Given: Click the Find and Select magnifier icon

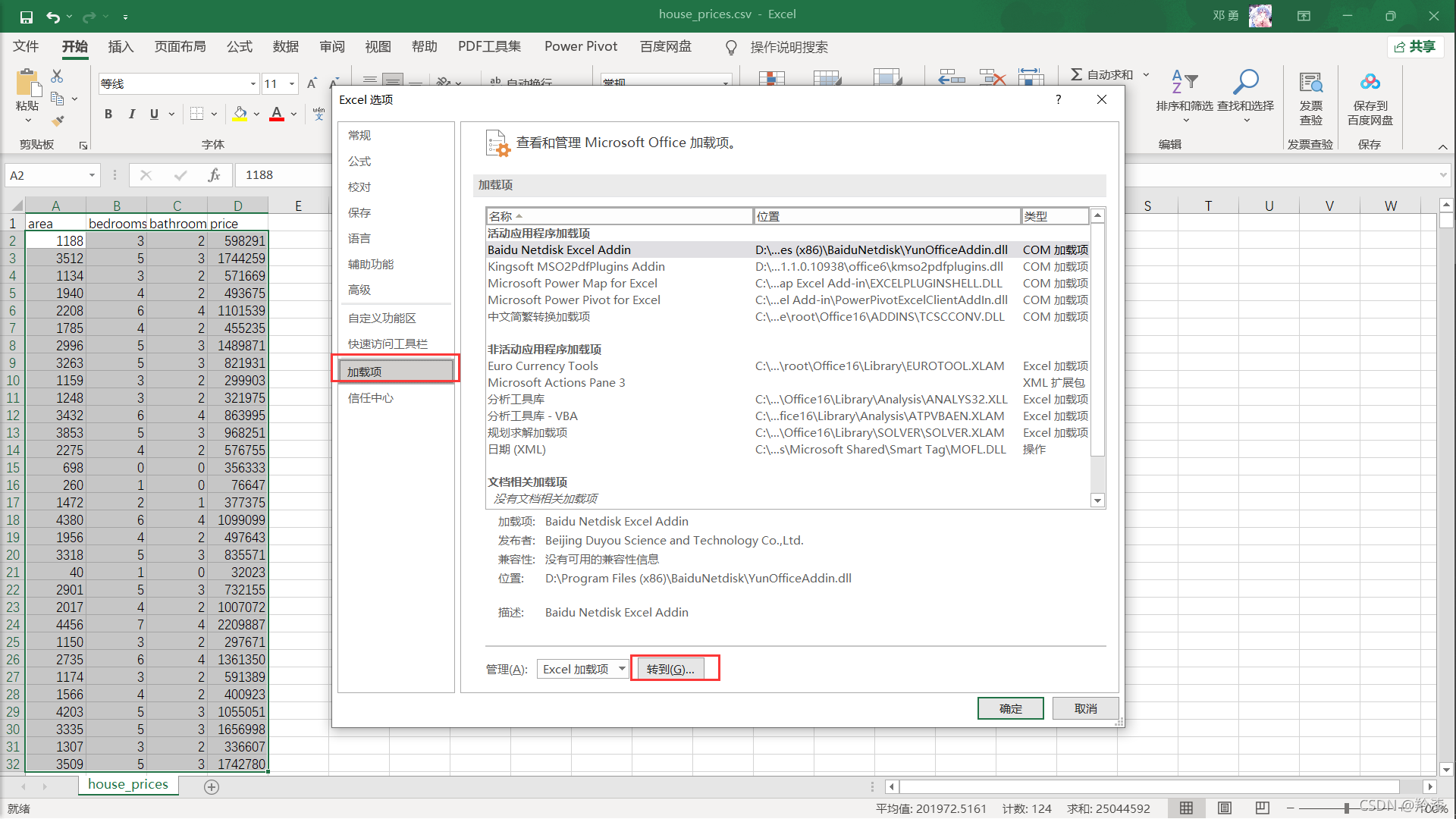Looking at the screenshot, I should click(x=1245, y=82).
